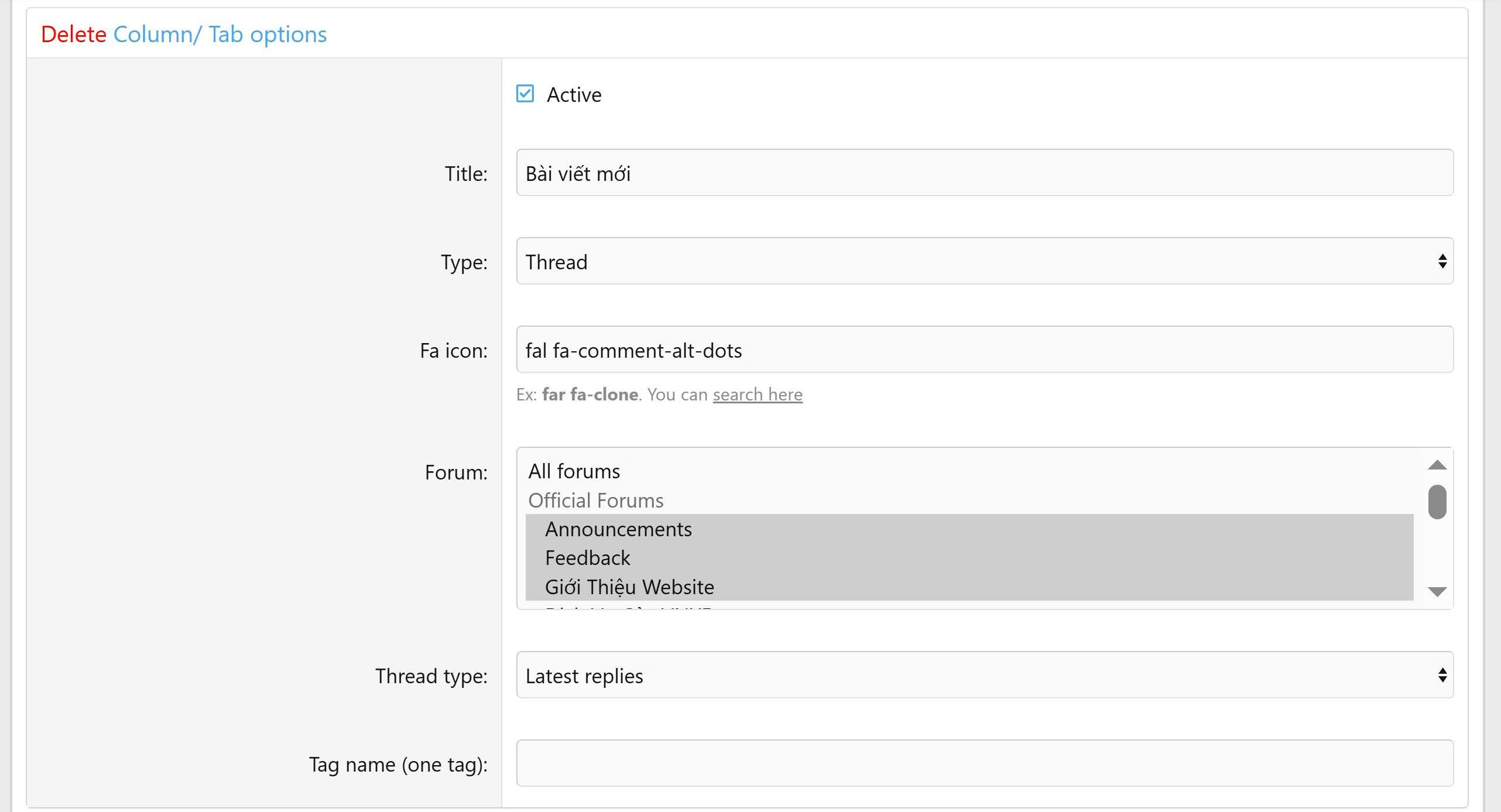Uncheck the Active checkbox

(525, 94)
